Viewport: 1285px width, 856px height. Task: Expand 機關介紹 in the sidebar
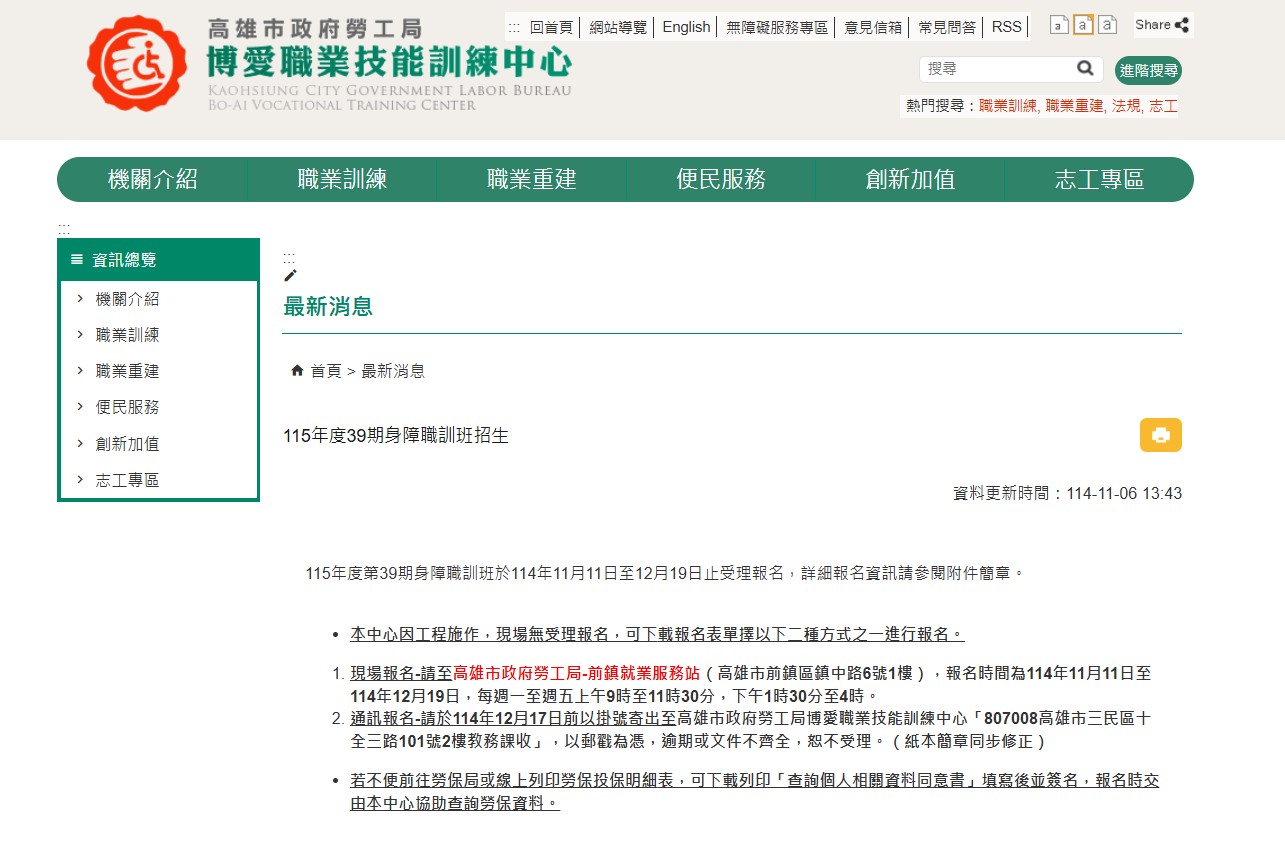point(127,299)
